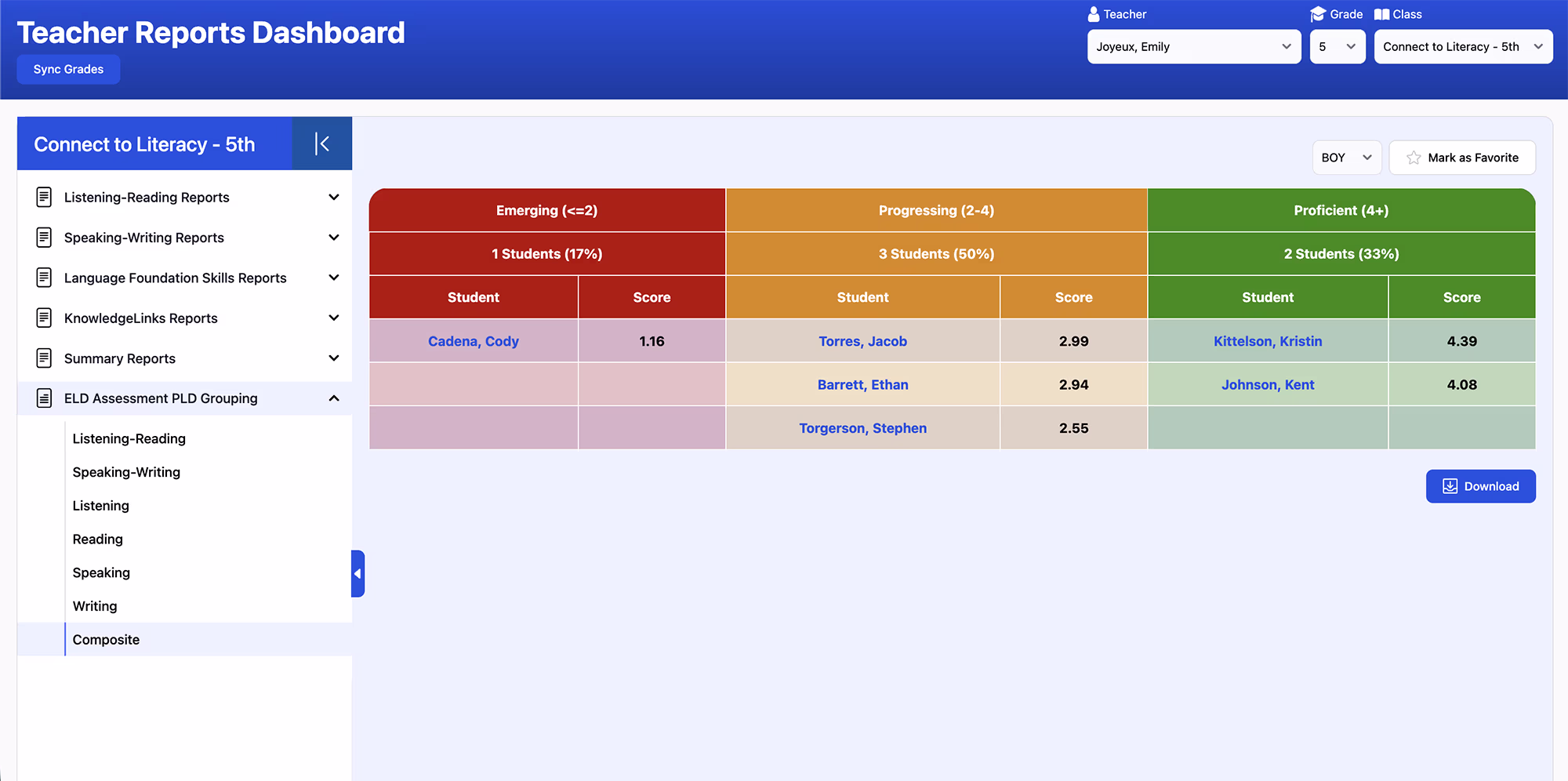Download the PLD grouping report
Screen dimensions: 1568x781
1480,486
